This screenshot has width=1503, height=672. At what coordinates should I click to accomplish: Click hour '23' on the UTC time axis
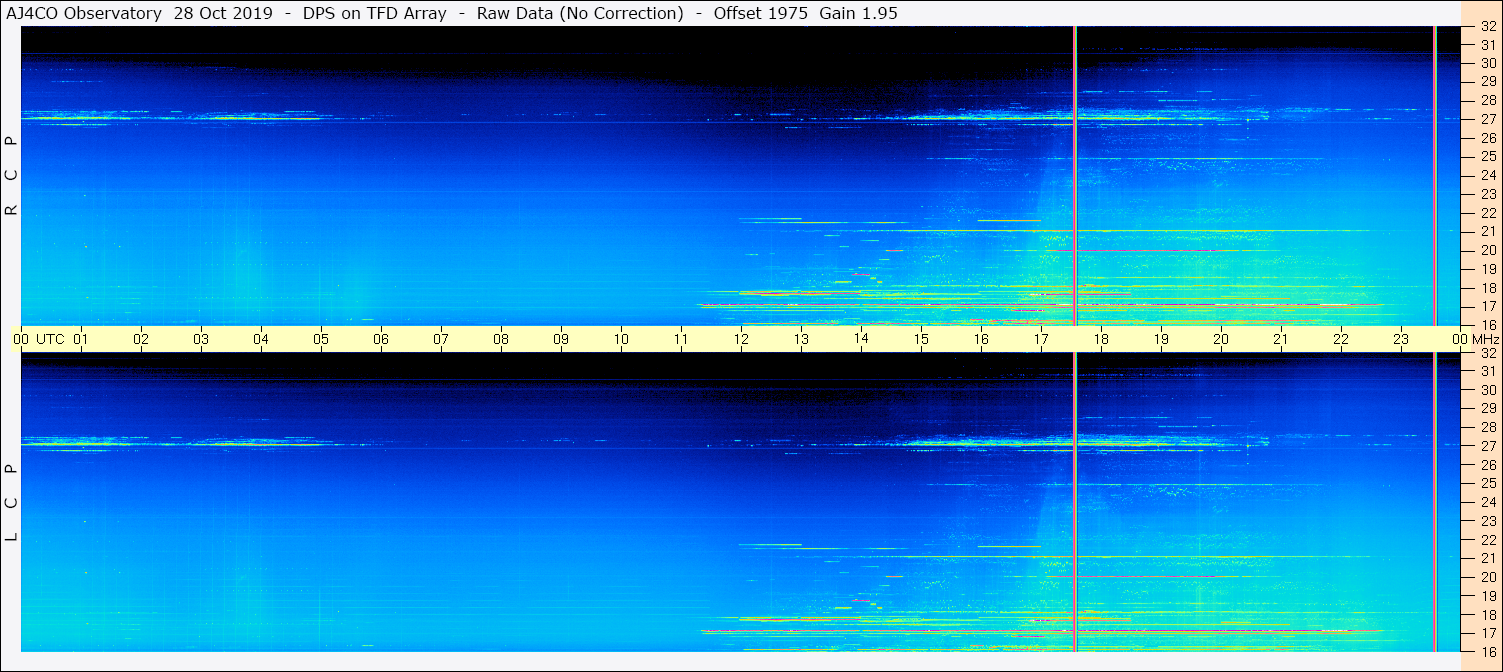click(x=1401, y=339)
